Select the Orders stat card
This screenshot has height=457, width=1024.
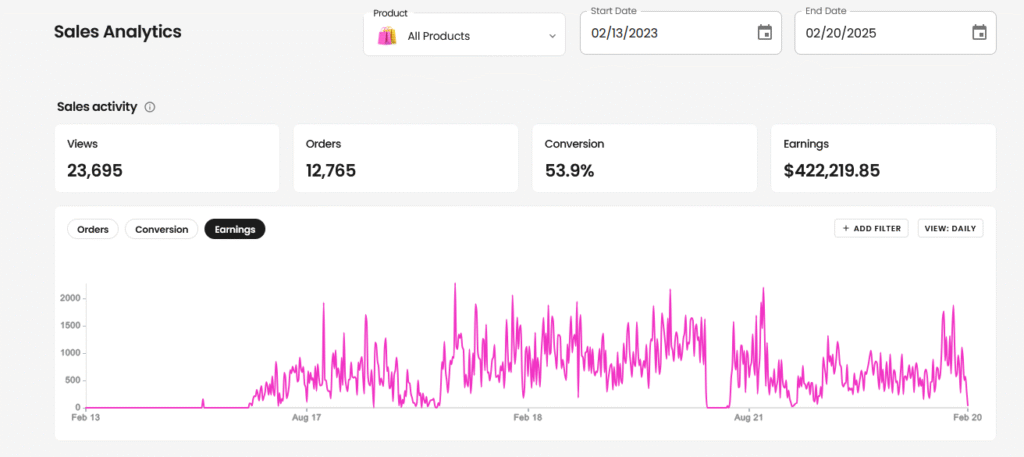405,158
